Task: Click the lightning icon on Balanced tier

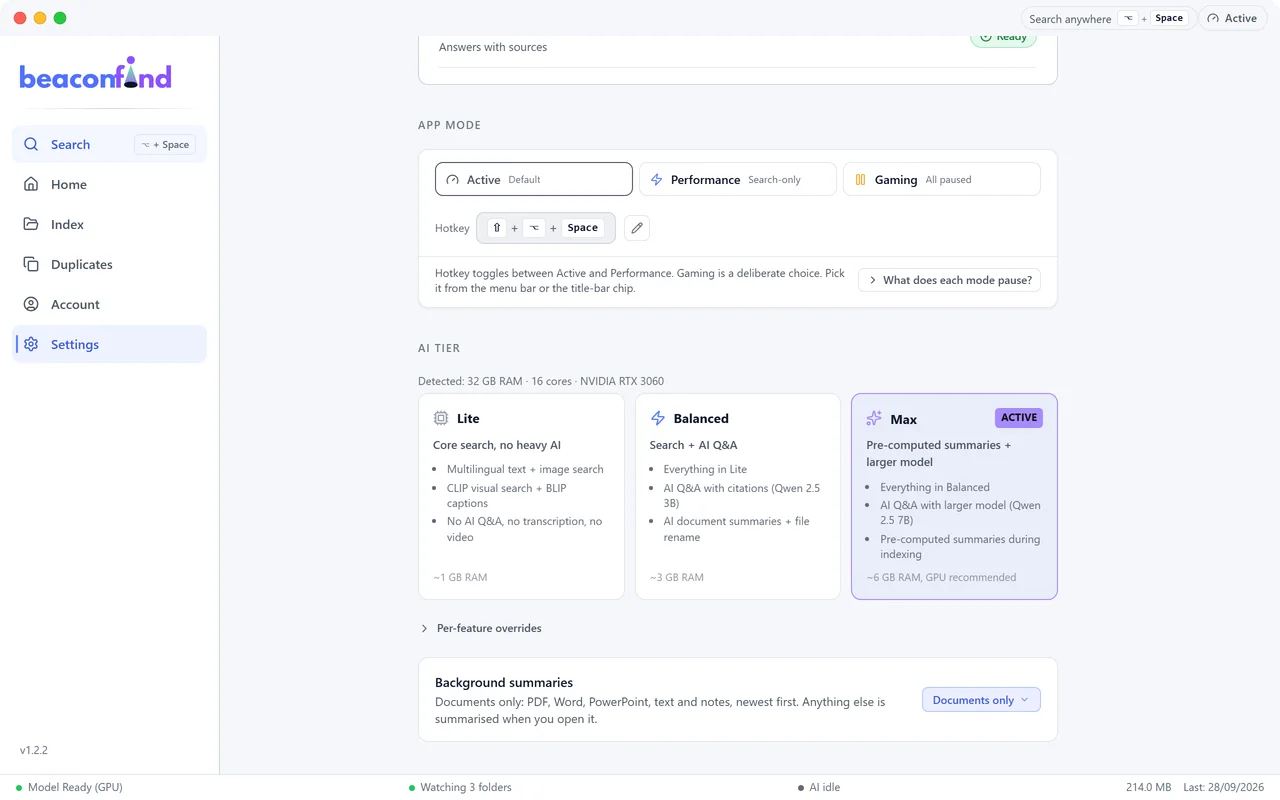Action: [657, 418]
